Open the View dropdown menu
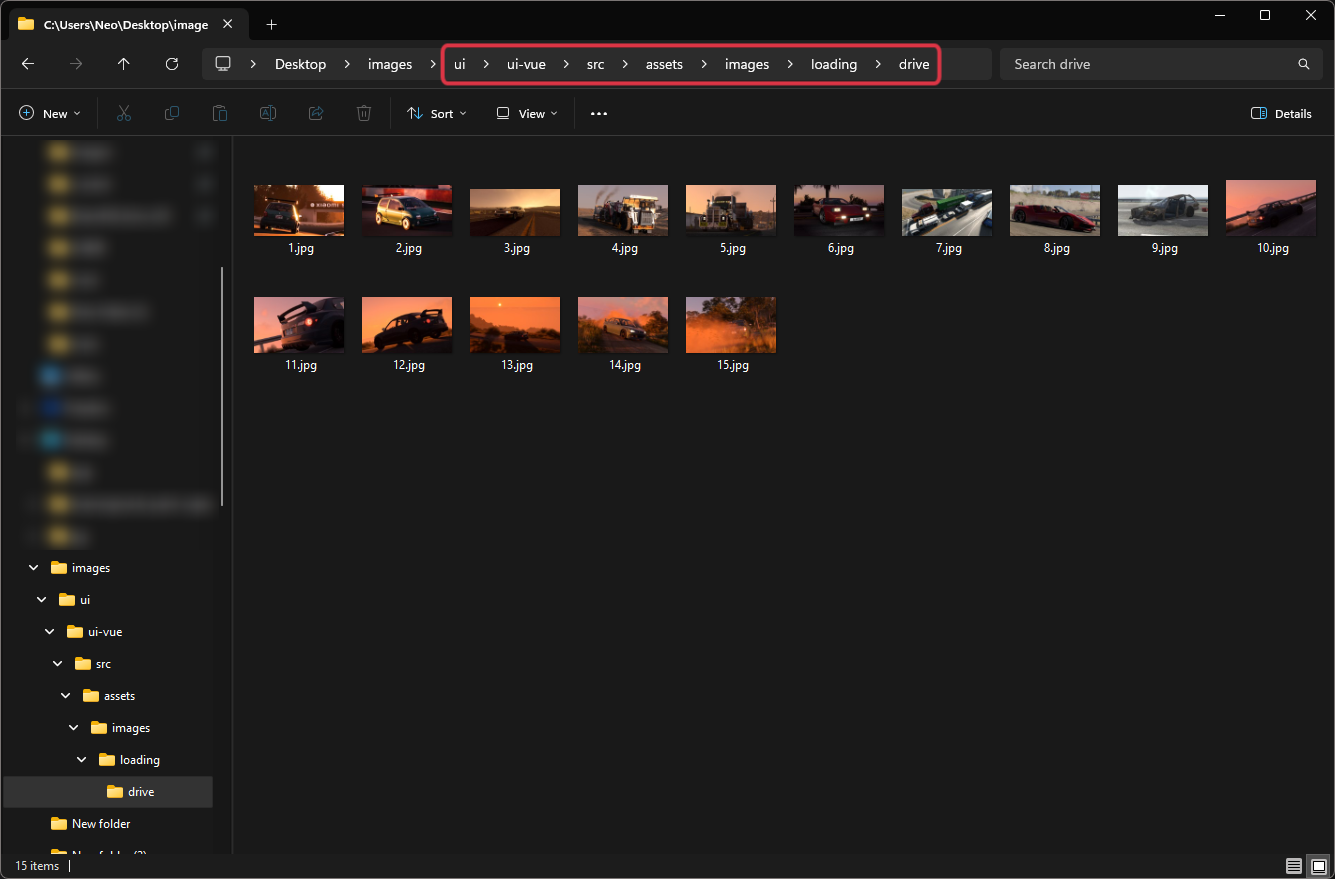Screen dimensions: 1335x879 tap(528, 114)
